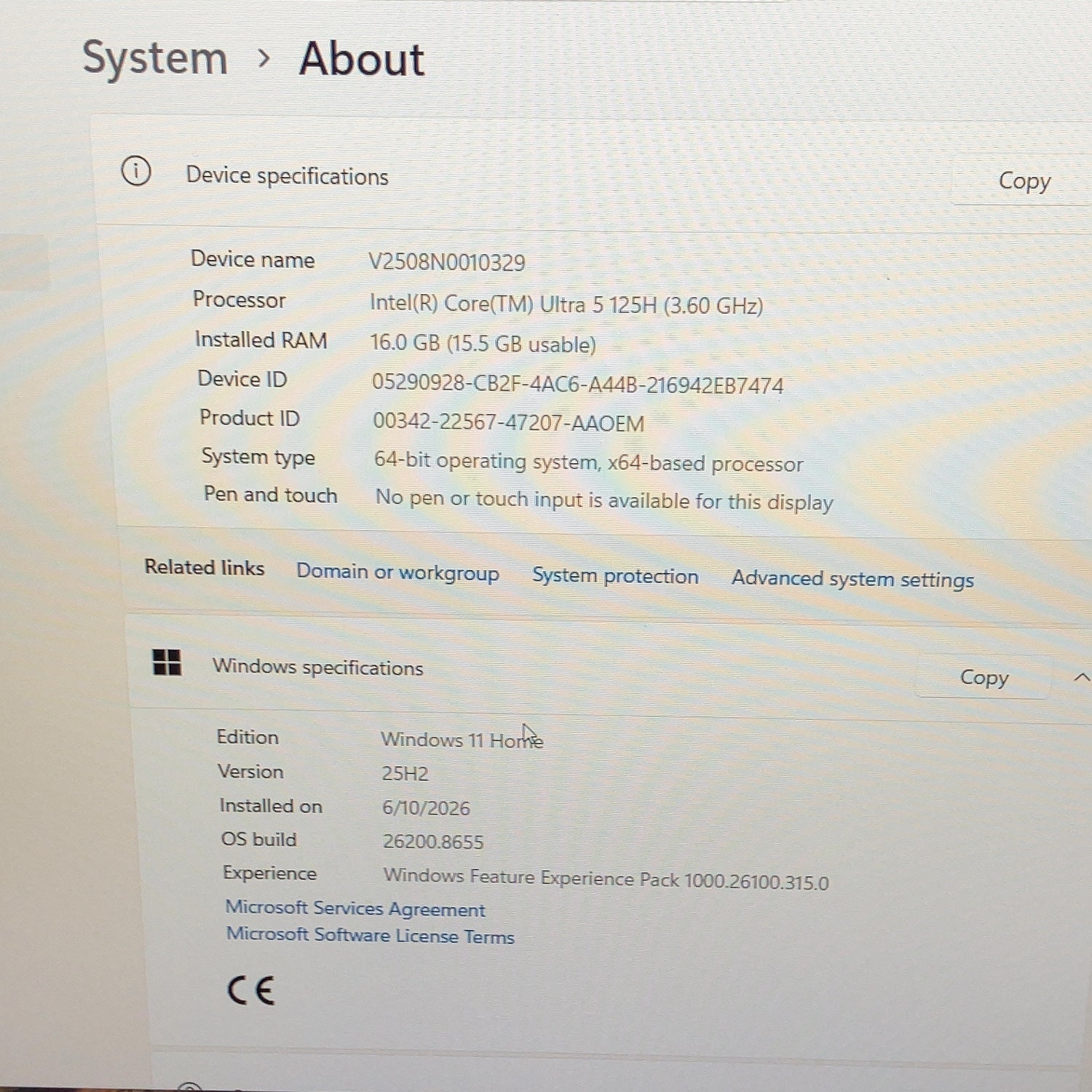The height and width of the screenshot is (1092, 1092).
Task: Click the CE marking icon
Action: pyautogui.click(x=251, y=991)
